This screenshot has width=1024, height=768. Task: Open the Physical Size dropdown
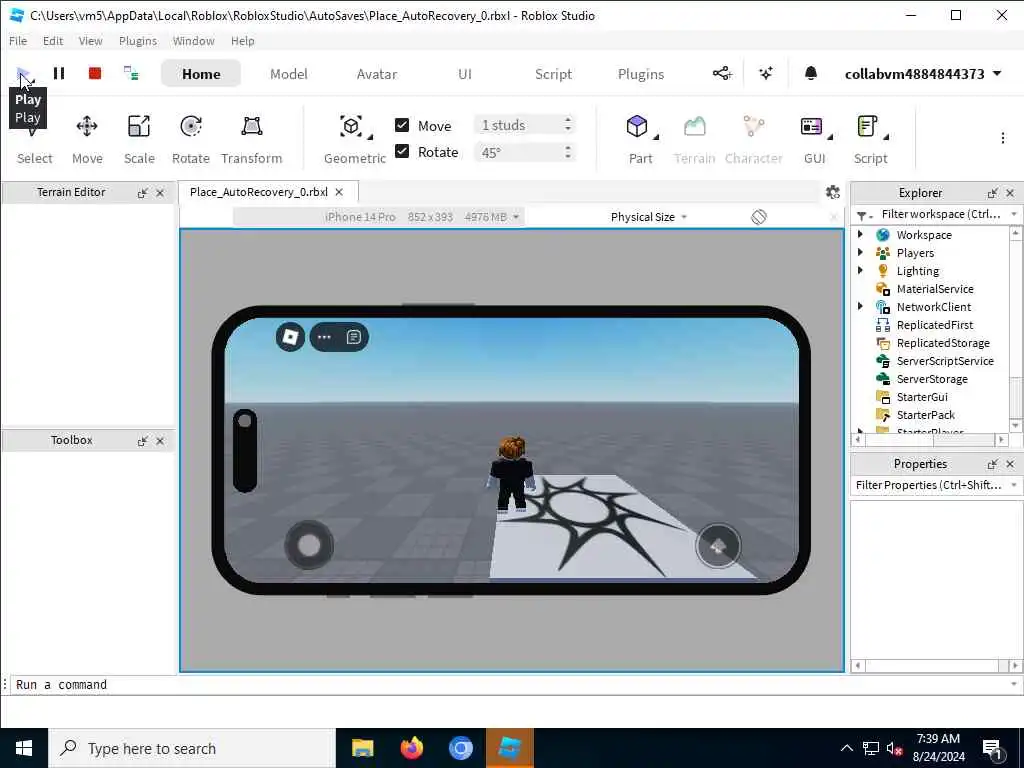(x=648, y=217)
